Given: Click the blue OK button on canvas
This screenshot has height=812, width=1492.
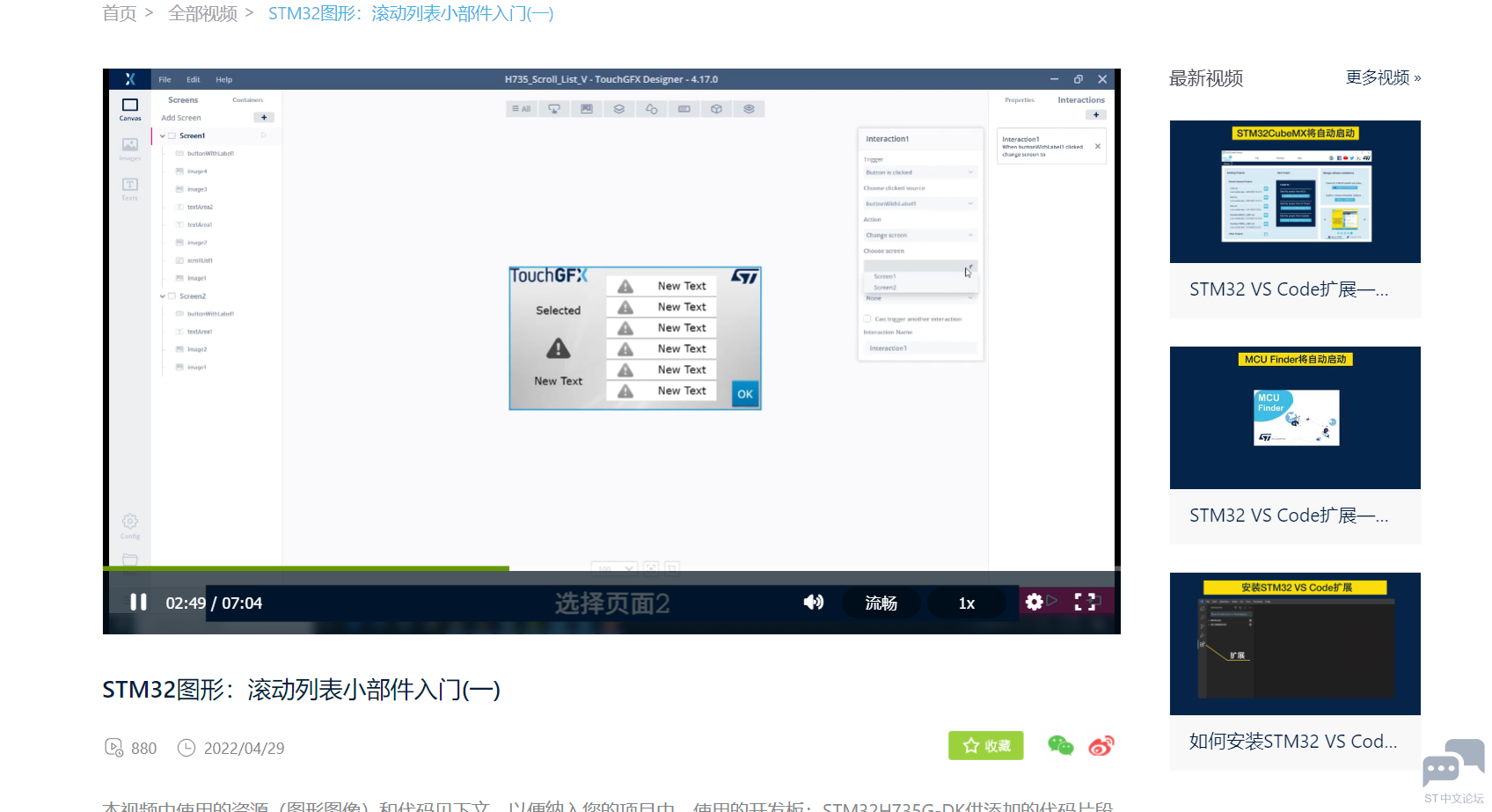Looking at the screenshot, I should click(x=745, y=394).
